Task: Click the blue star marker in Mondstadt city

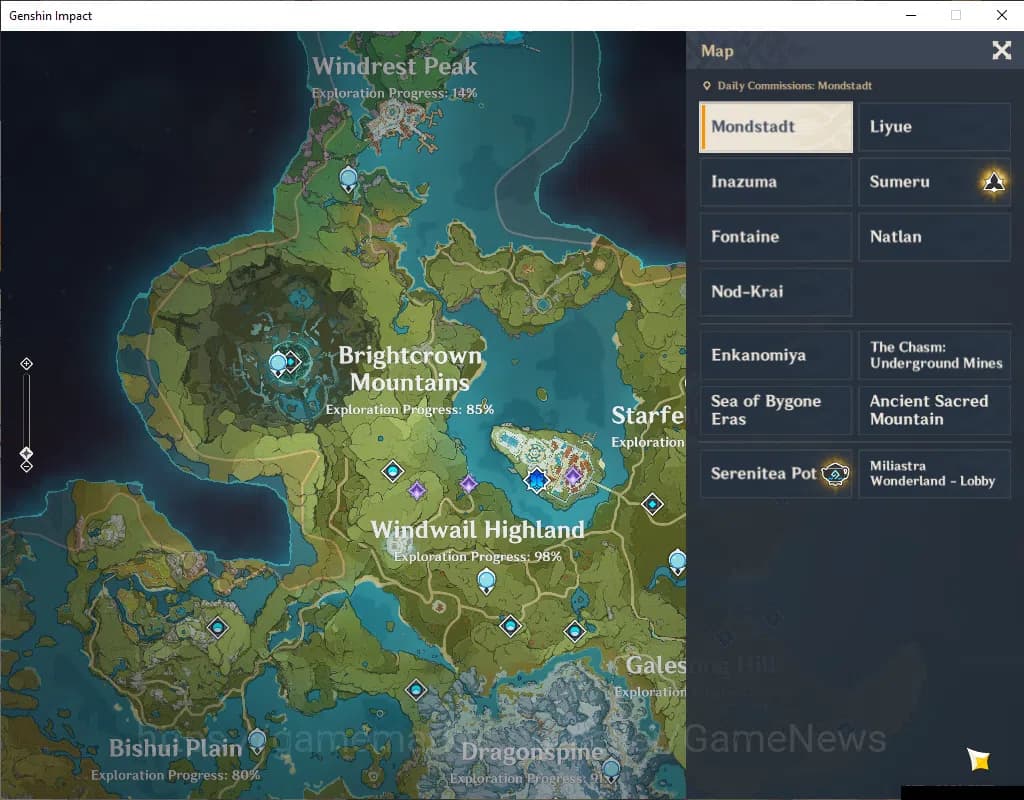Action: pyautogui.click(x=537, y=480)
